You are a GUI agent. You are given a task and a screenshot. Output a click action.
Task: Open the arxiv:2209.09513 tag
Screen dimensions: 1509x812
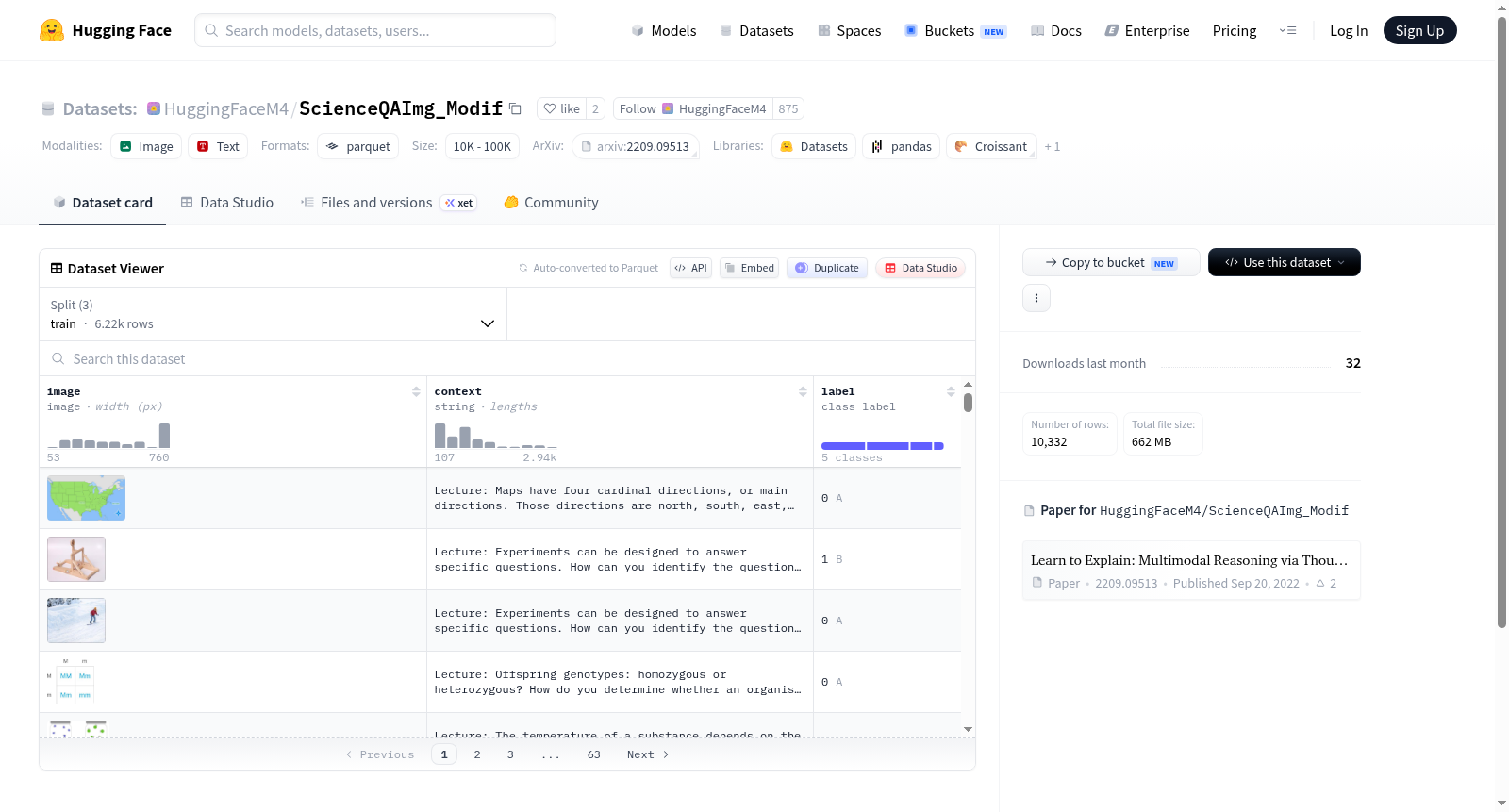point(636,146)
